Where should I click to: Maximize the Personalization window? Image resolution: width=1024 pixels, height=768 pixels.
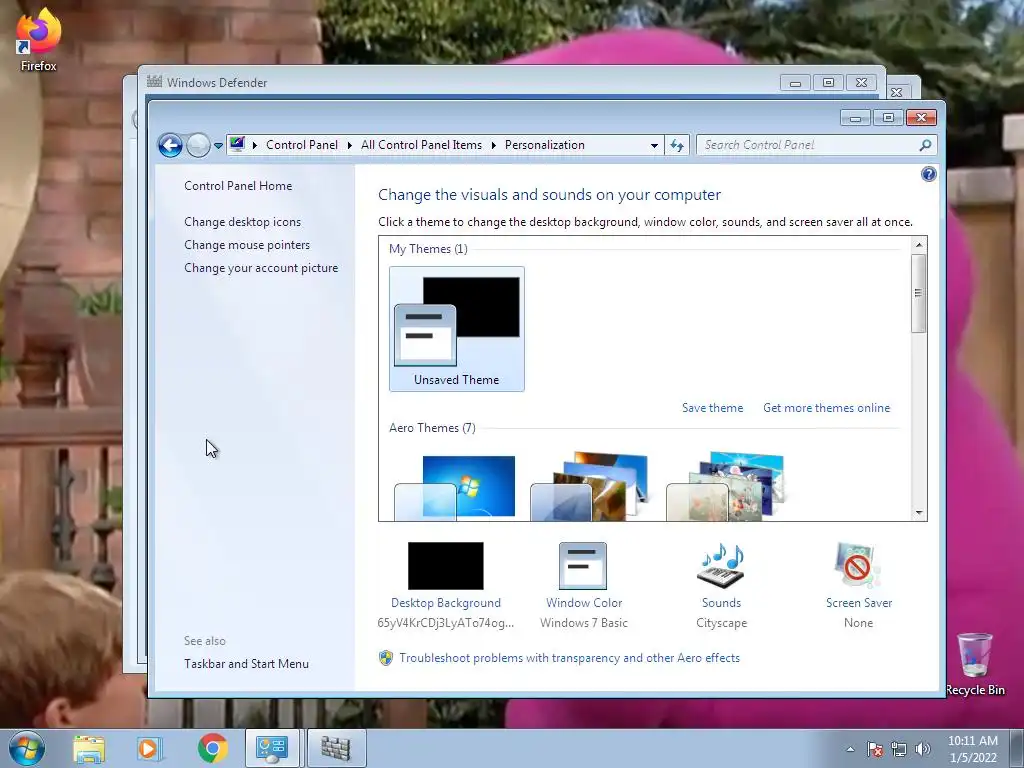(x=888, y=118)
